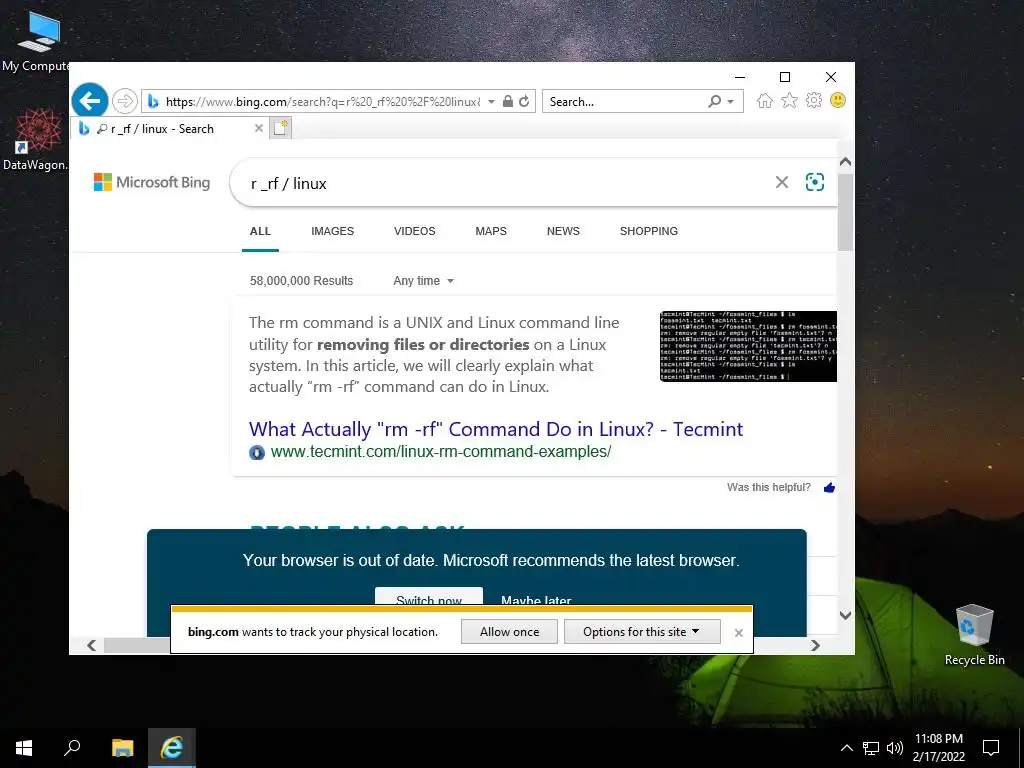
Task: Click the Internet Explorer taskbar icon
Action: pos(172,748)
